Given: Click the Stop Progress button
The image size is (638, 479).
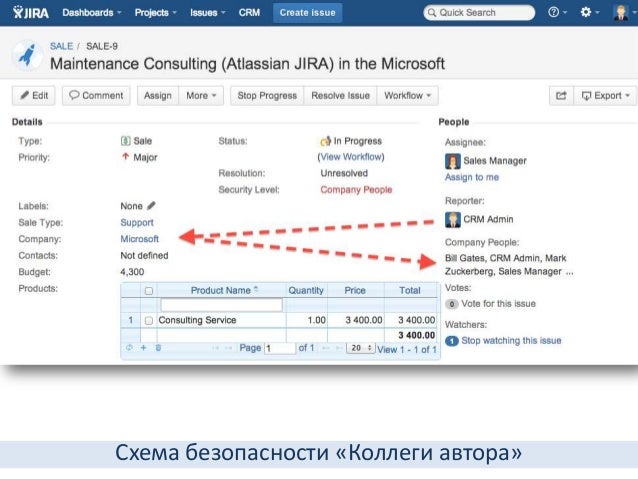Looking at the screenshot, I should pos(267,96).
